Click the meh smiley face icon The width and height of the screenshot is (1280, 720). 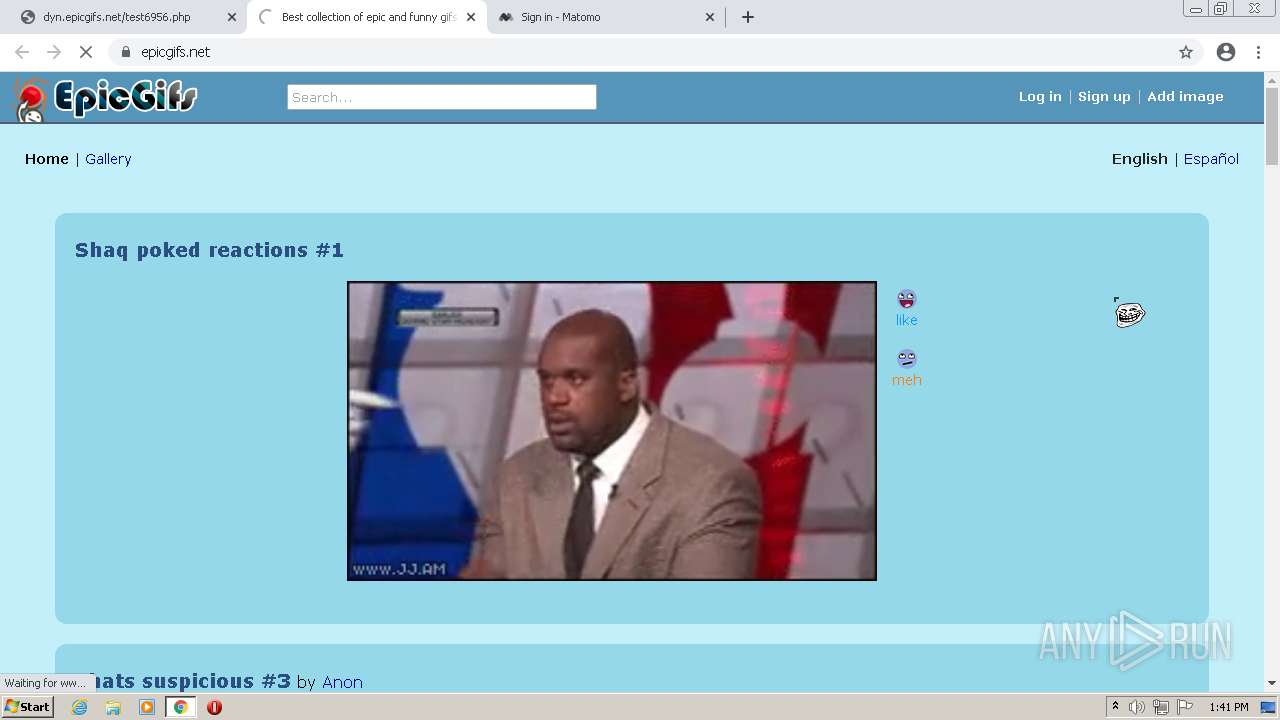click(906, 359)
